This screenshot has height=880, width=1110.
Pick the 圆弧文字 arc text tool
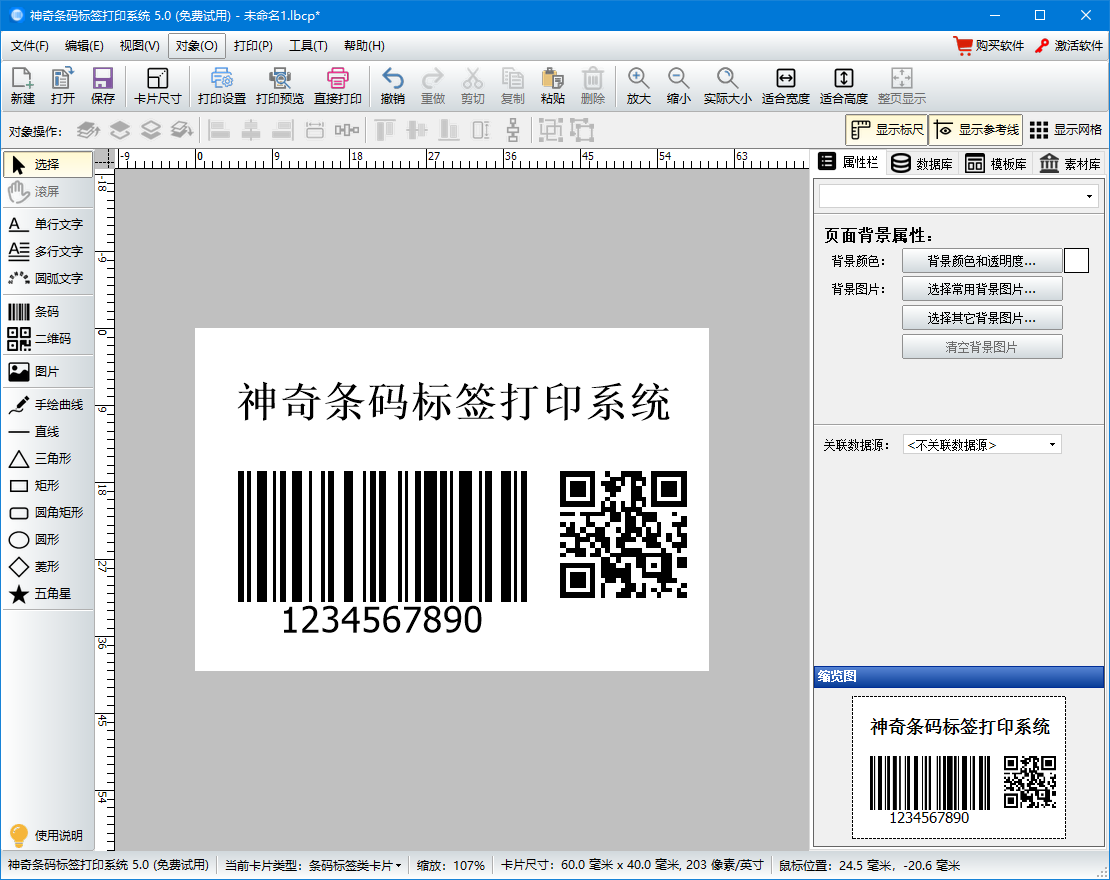point(47,278)
